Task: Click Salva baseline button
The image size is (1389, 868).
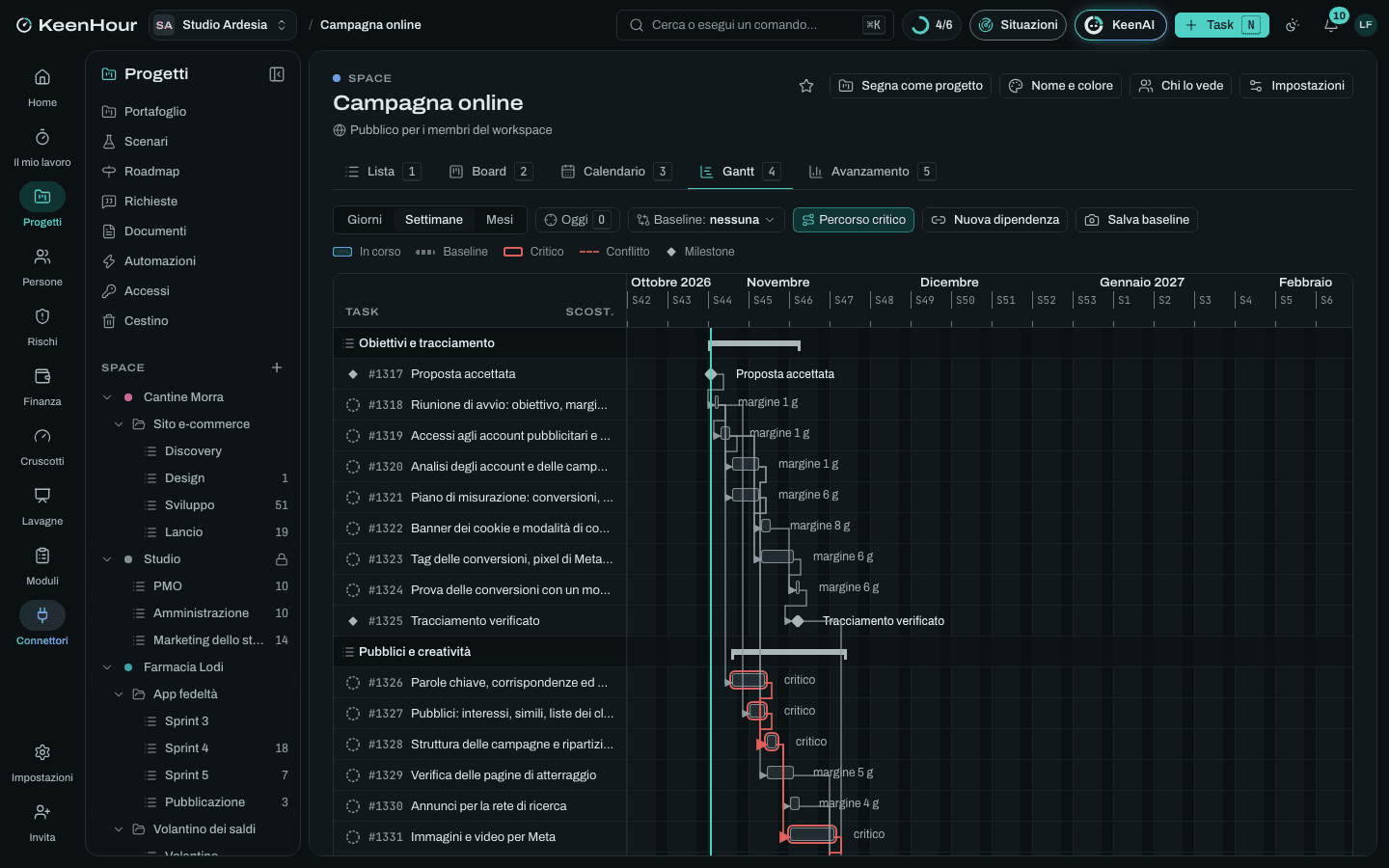Action: coord(1136,220)
